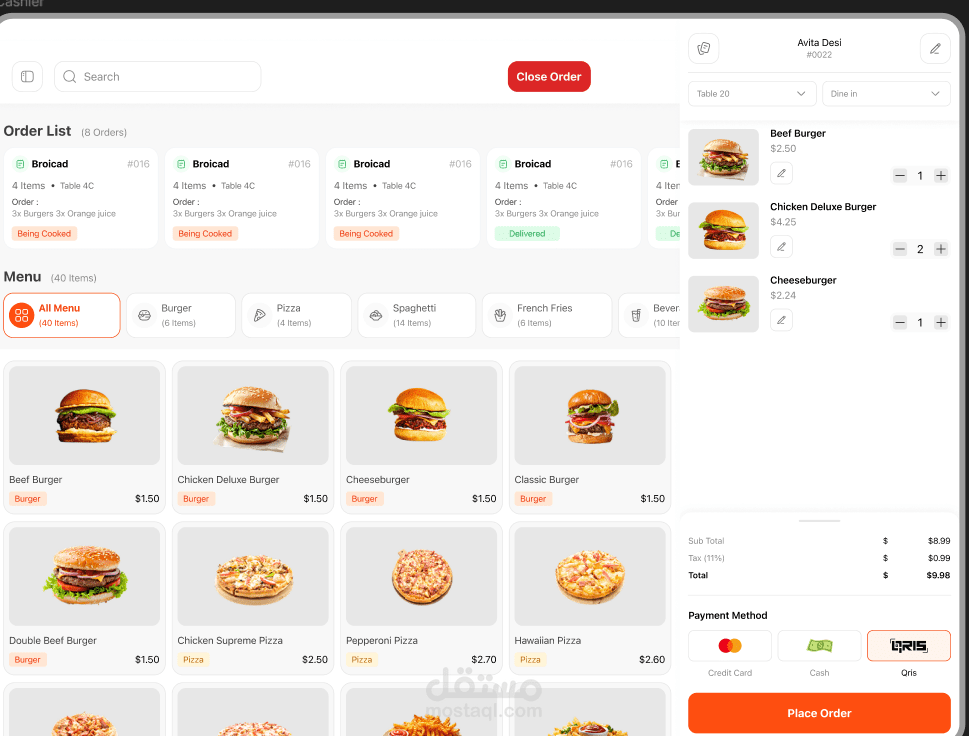Select Cash payment method

[819, 646]
